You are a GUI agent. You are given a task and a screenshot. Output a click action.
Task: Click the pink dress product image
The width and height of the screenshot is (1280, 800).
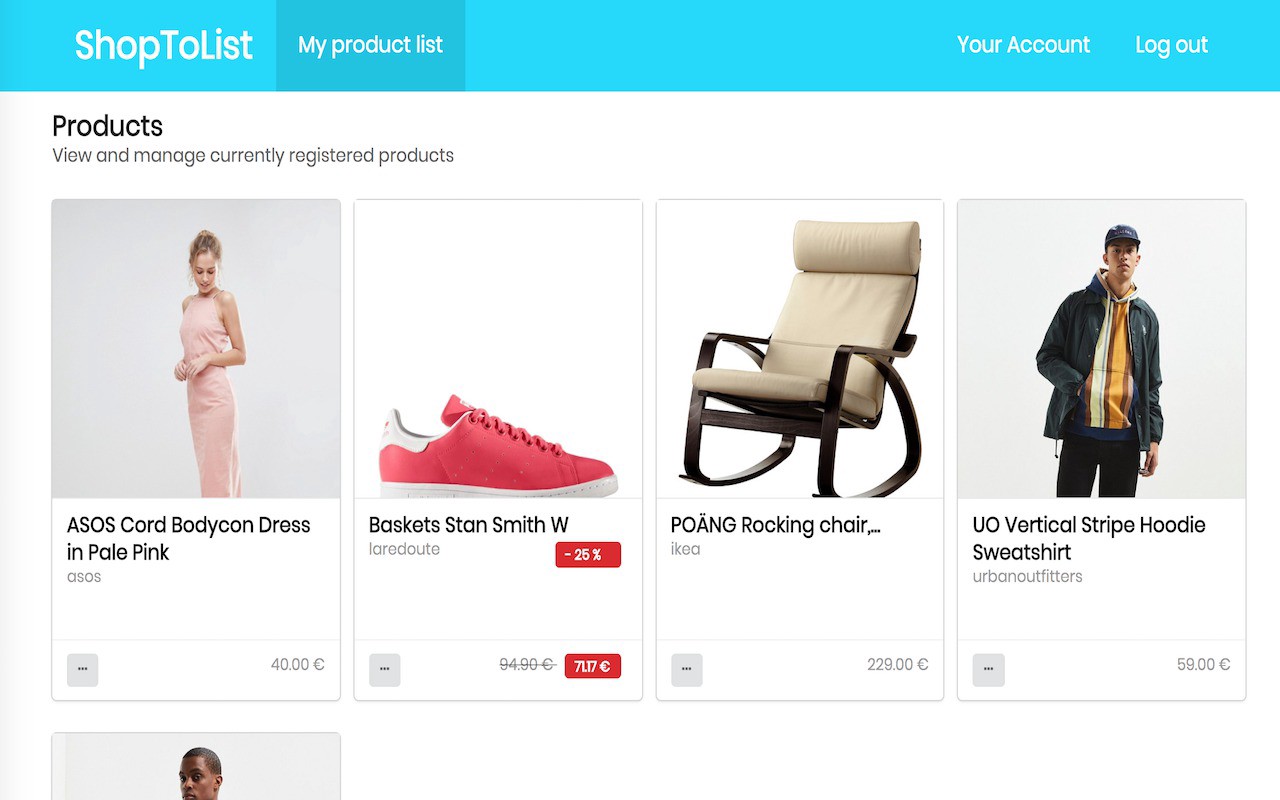tap(196, 348)
